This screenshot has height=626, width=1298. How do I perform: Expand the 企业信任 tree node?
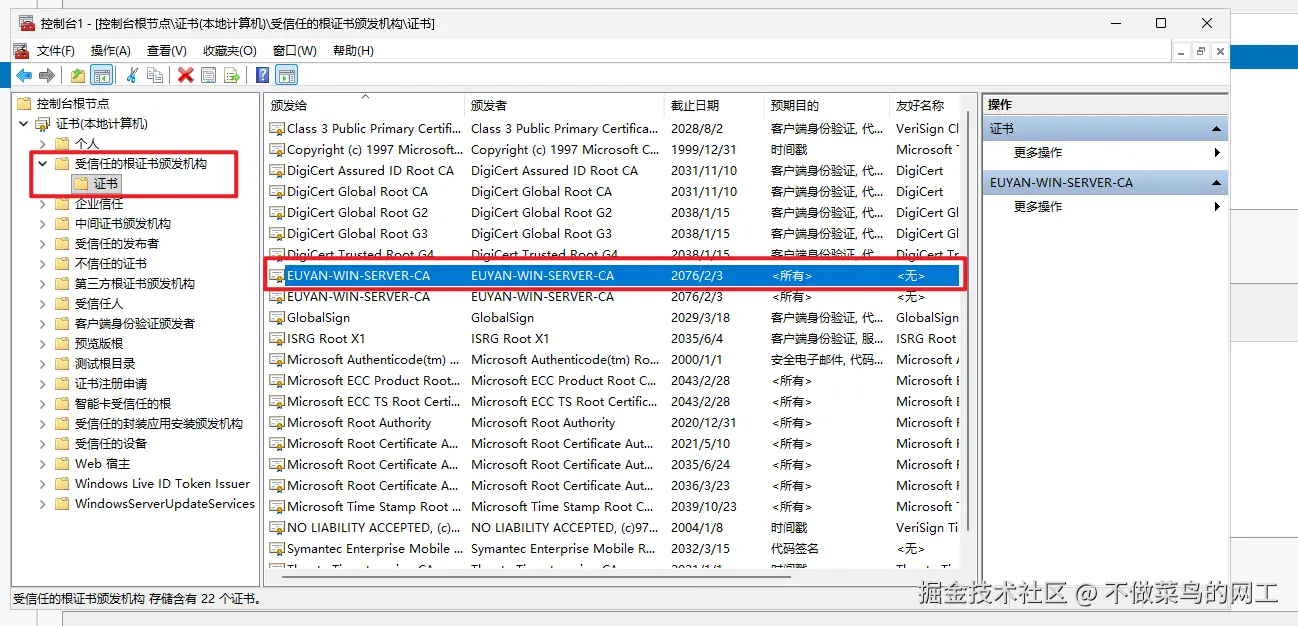(x=43, y=203)
